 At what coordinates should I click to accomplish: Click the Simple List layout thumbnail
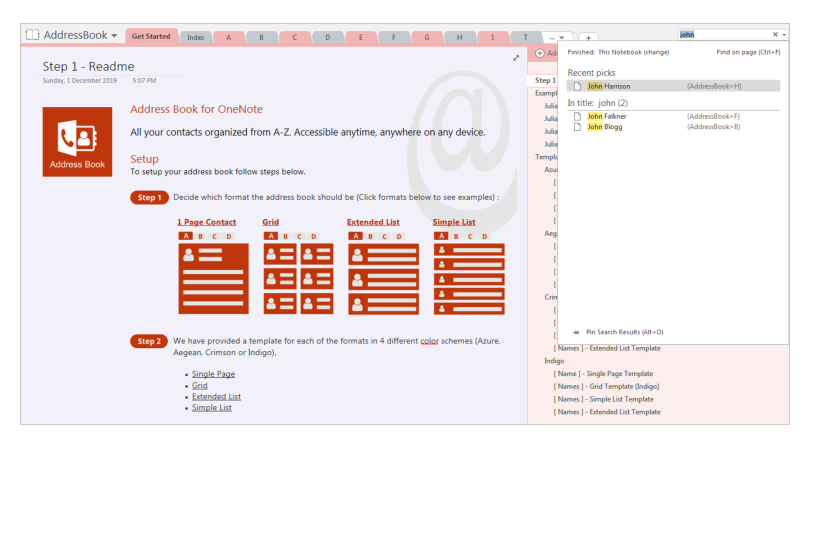[x=469, y=273]
